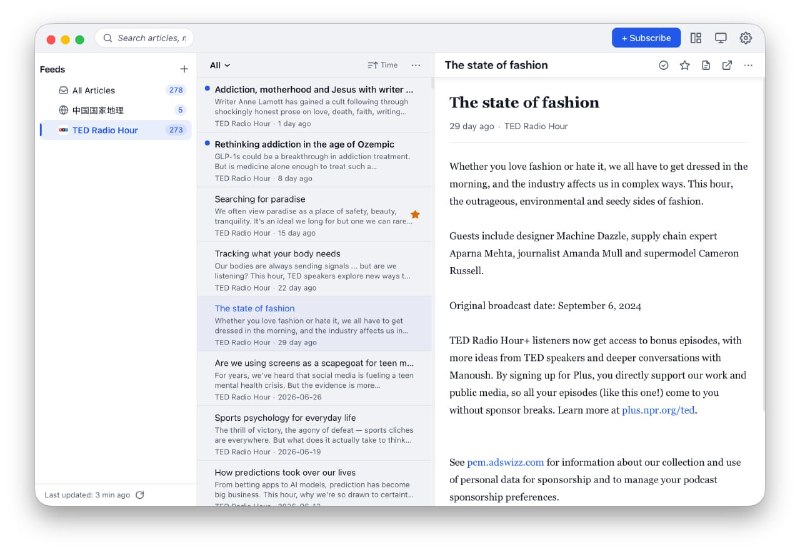
Task: Click the unread dot on Rethinking addiction
Action: pyautogui.click(x=207, y=143)
